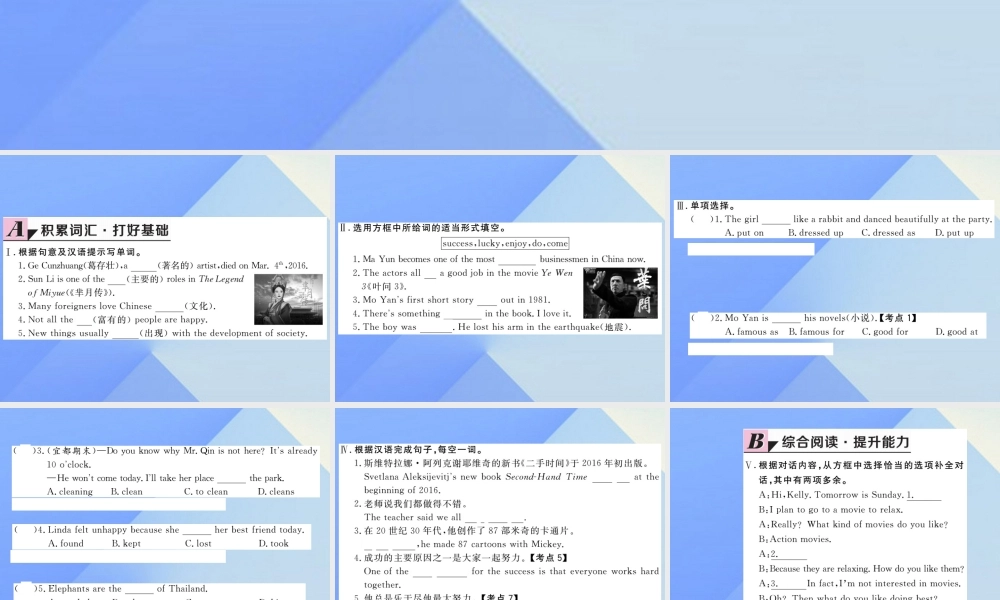Choose option 'C. to clean'

coord(205,492)
